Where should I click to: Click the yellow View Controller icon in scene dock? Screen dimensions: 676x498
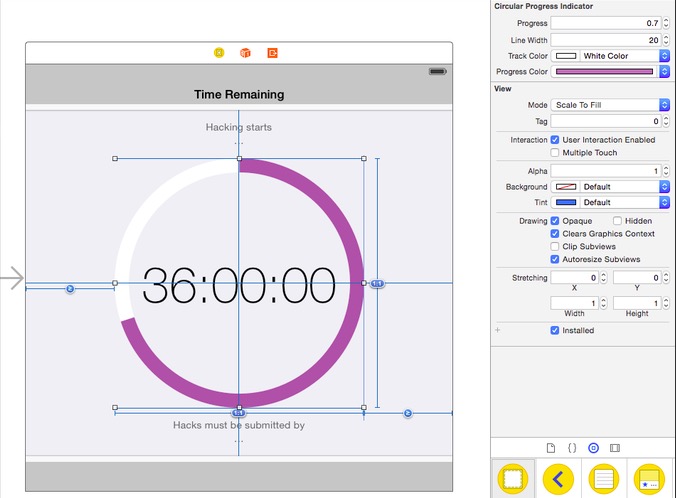click(x=219, y=53)
